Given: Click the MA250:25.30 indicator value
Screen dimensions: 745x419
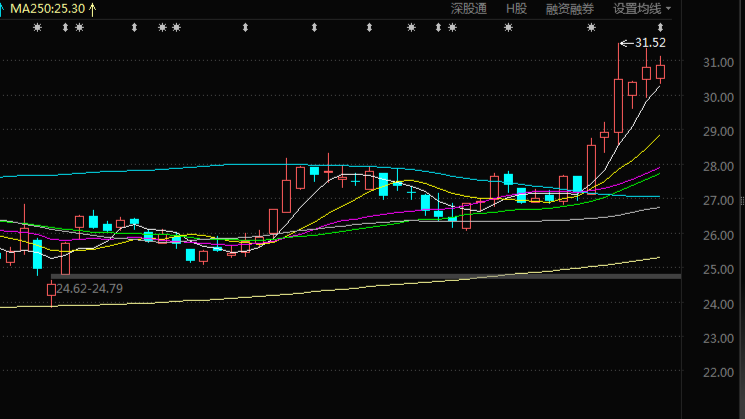Looking at the screenshot, I should point(48,9).
